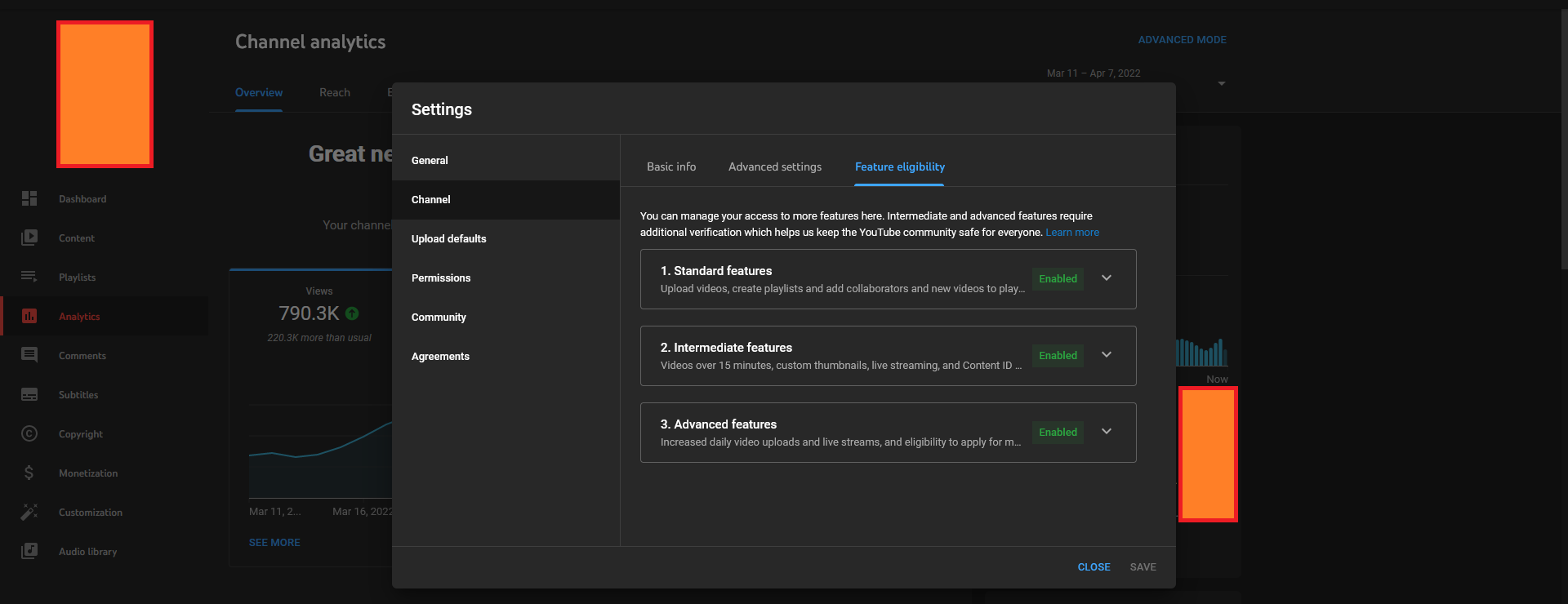Select Channel in the settings menu
This screenshot has height=604, width=1568.
506,200
